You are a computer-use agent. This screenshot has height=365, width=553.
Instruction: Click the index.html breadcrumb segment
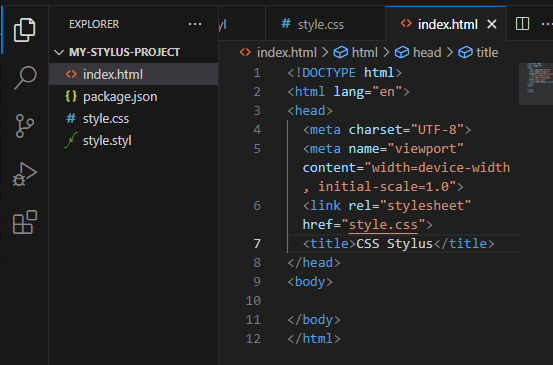278,53
